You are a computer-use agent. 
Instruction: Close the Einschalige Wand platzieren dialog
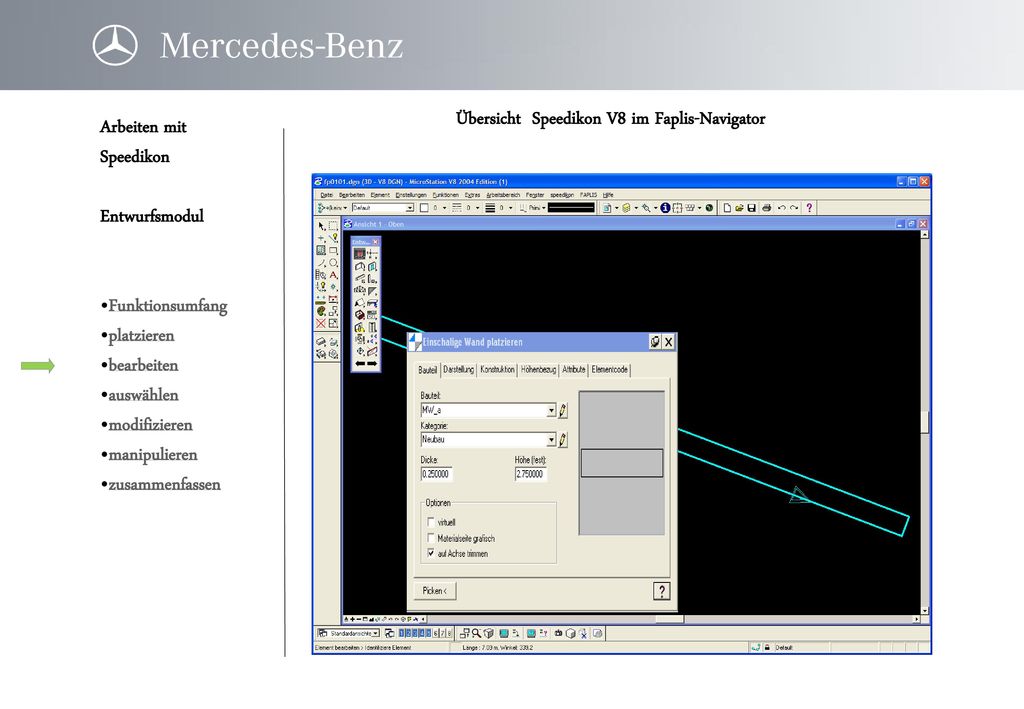tap(668, 341)
